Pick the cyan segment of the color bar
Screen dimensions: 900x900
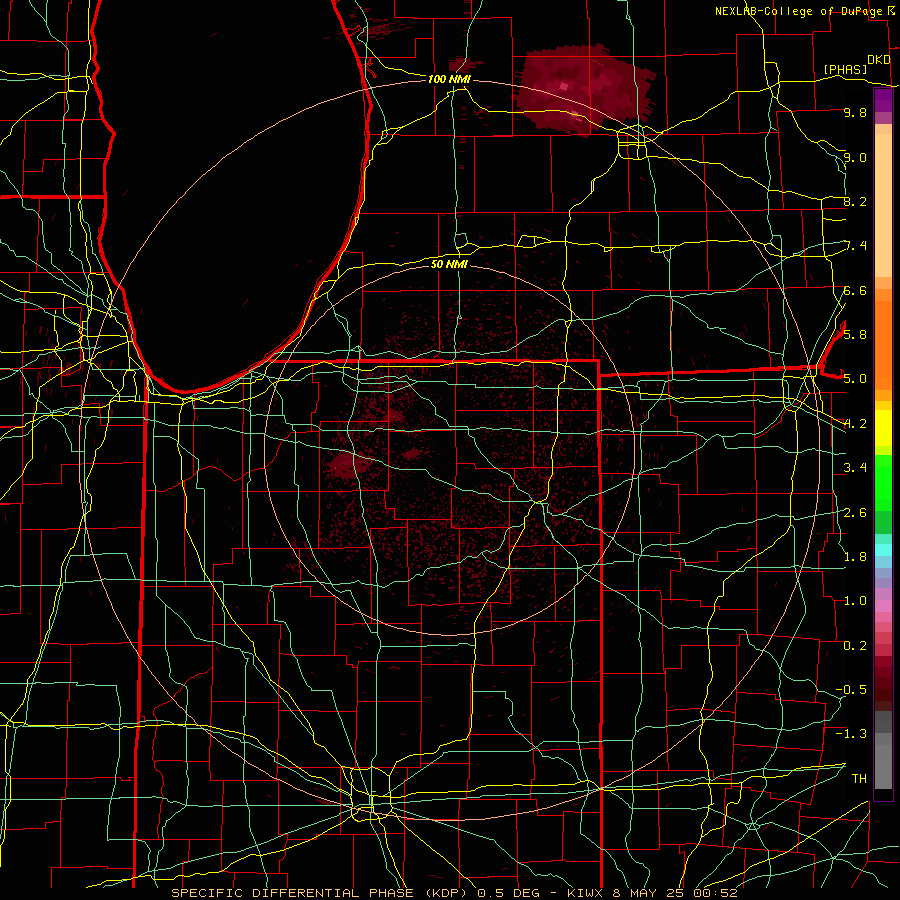coord(883,549)
